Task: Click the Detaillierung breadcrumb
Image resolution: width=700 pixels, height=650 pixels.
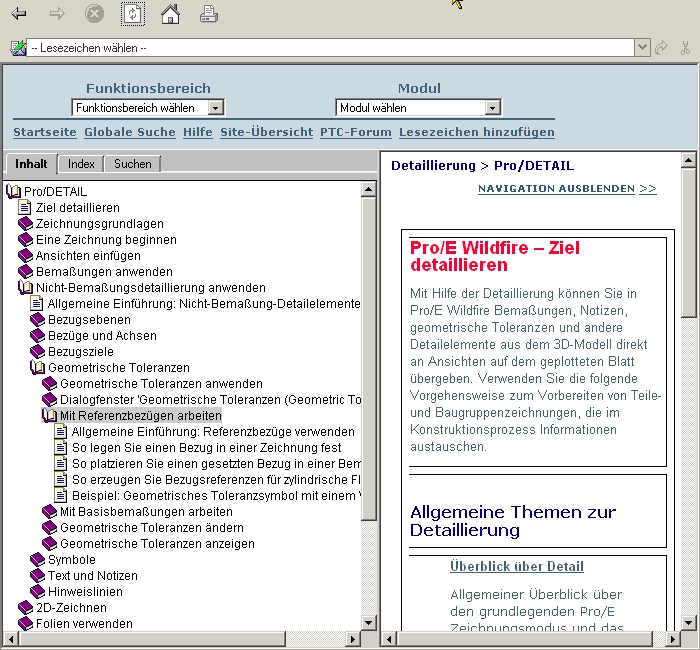Action: tap(433, 166)
